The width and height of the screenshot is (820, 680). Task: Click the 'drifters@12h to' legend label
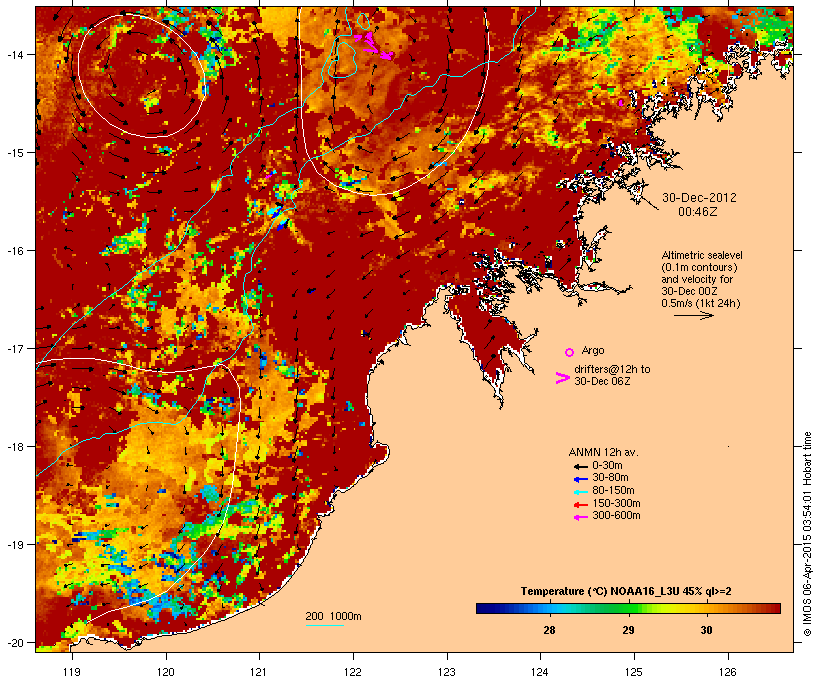pos(612,369)
